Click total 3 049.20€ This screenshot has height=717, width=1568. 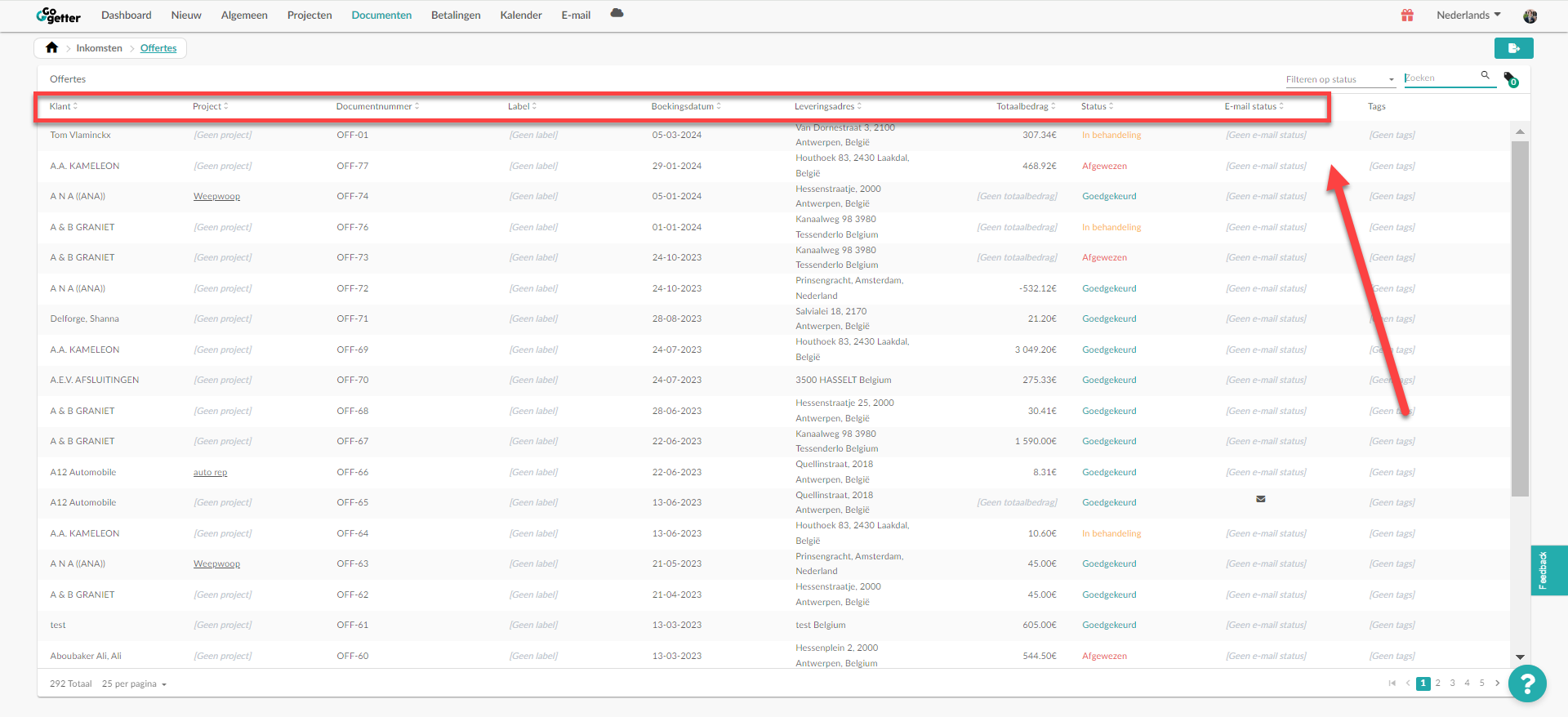coord(1036,350)
